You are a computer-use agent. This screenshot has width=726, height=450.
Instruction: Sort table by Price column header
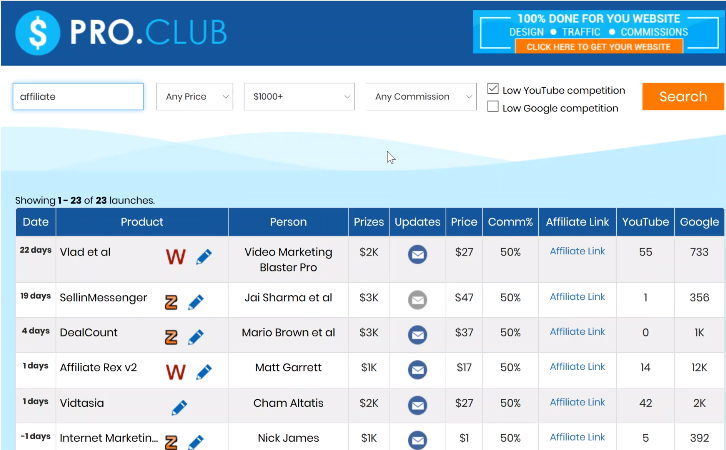pos(464,222)
